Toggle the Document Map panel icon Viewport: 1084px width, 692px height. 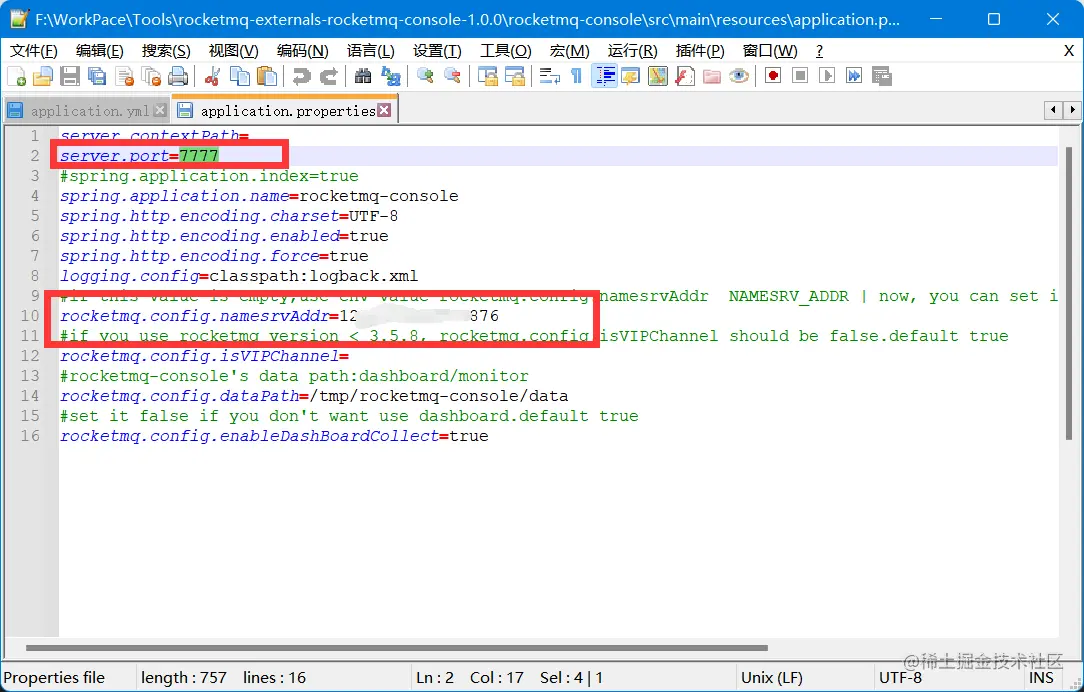(657, 75)
